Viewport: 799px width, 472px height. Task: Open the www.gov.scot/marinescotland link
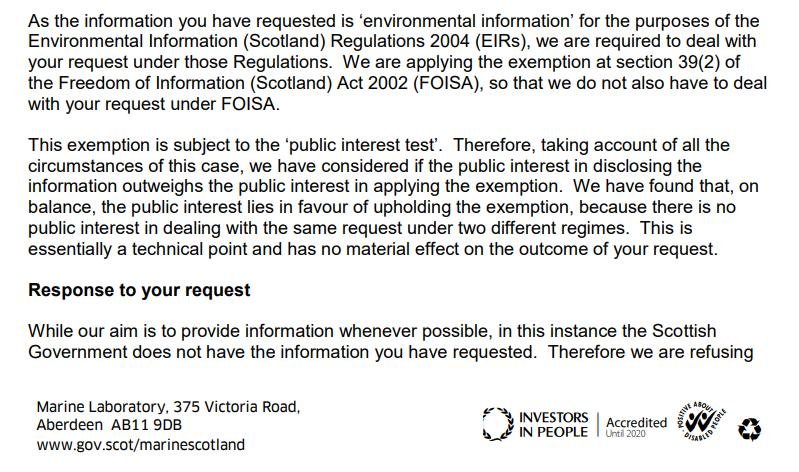pyautogui.click(x=140, y=443)
